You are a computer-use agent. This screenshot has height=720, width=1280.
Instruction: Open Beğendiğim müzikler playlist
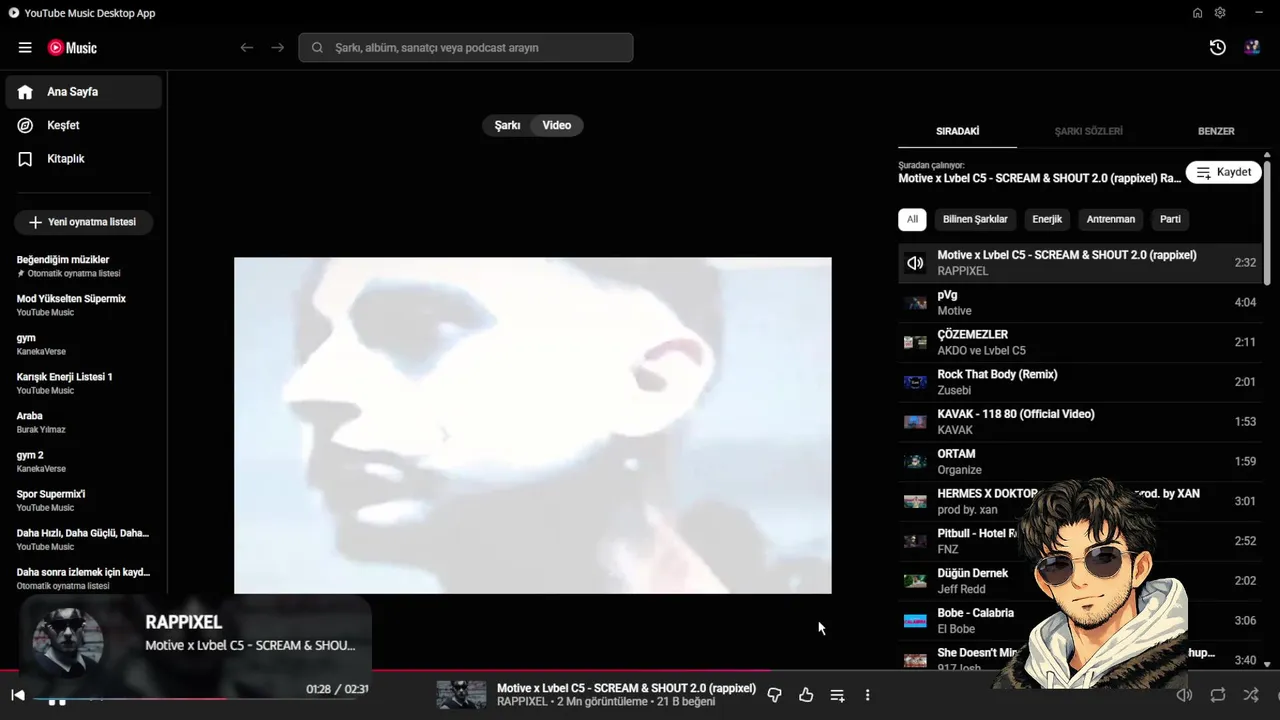[84, 266]
